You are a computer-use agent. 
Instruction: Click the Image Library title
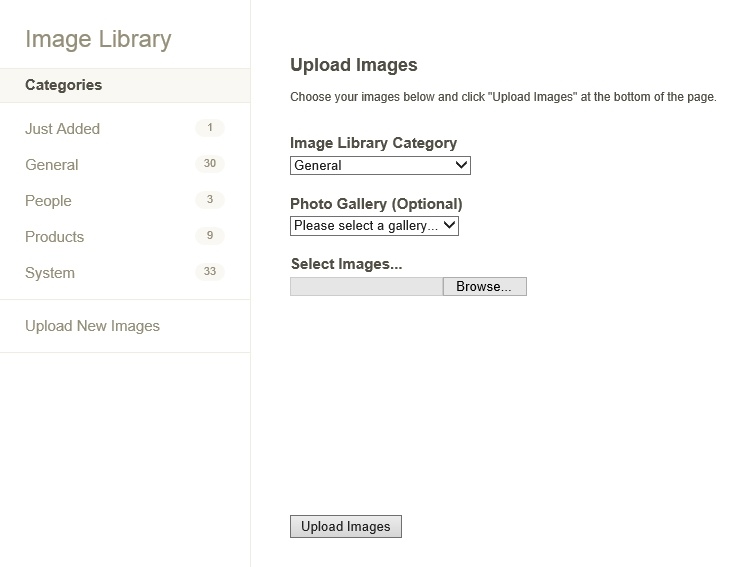98,39
